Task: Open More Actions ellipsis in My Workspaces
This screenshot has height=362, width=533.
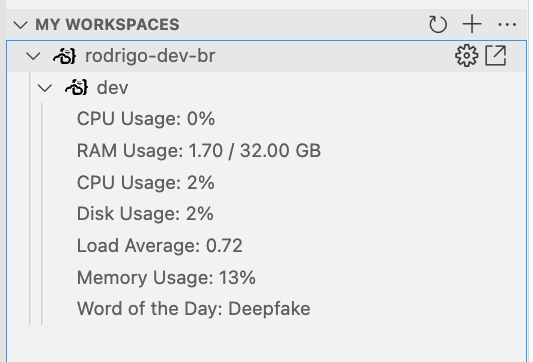Action: (x=507, y=24)
